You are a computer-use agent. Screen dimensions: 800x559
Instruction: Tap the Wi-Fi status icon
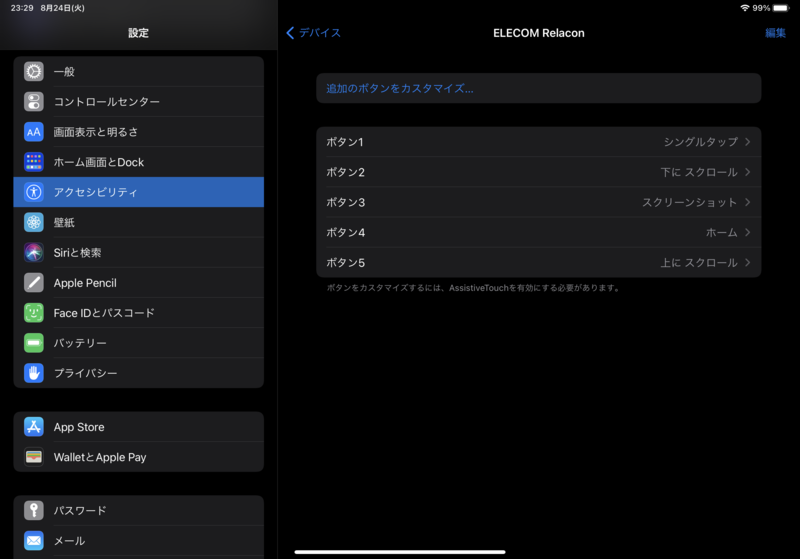pyautogui.click(x=745, y=8)
